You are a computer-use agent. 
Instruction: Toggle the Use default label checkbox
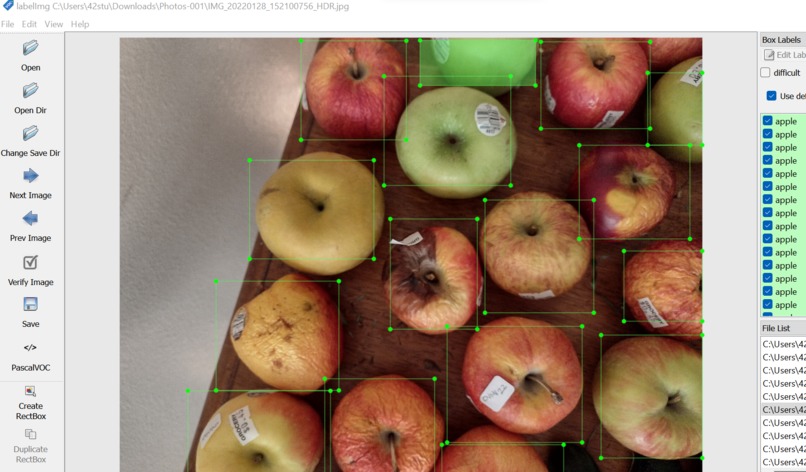[771, 96]
